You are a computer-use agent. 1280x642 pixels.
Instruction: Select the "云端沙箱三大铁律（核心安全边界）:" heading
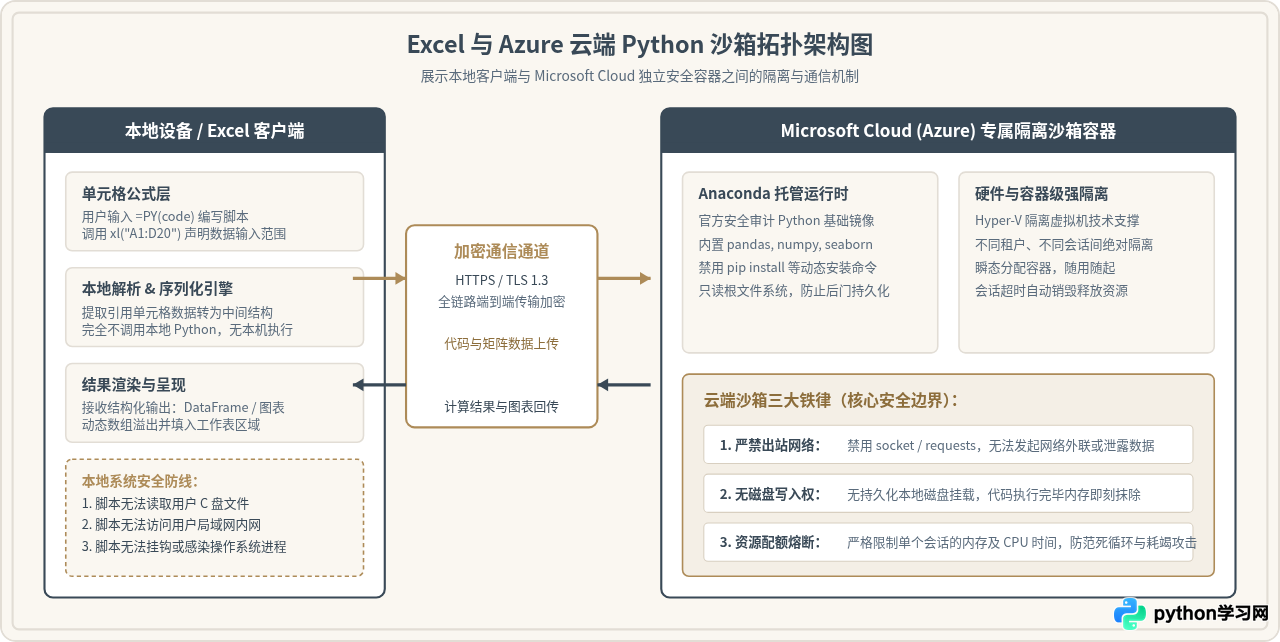[x=831, y=400]
